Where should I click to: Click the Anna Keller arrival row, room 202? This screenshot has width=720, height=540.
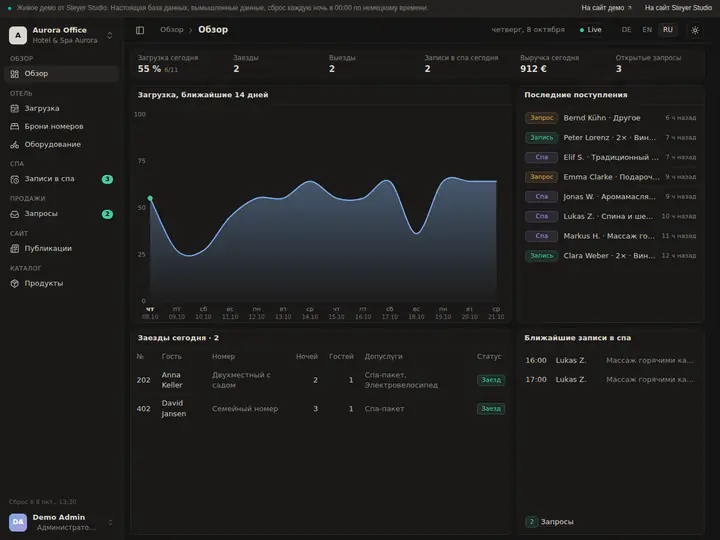tap(321, 380)
